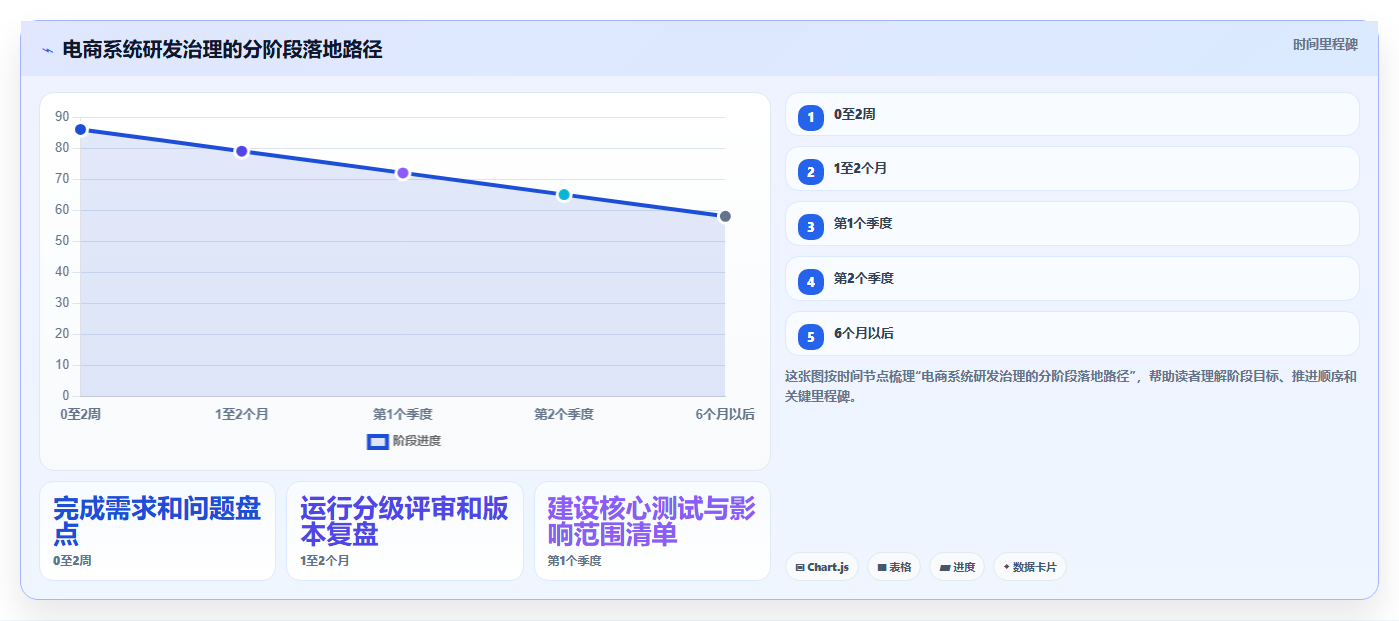
Task: Click the number 5 badge for 6个月以后
Action: [811, 337]
